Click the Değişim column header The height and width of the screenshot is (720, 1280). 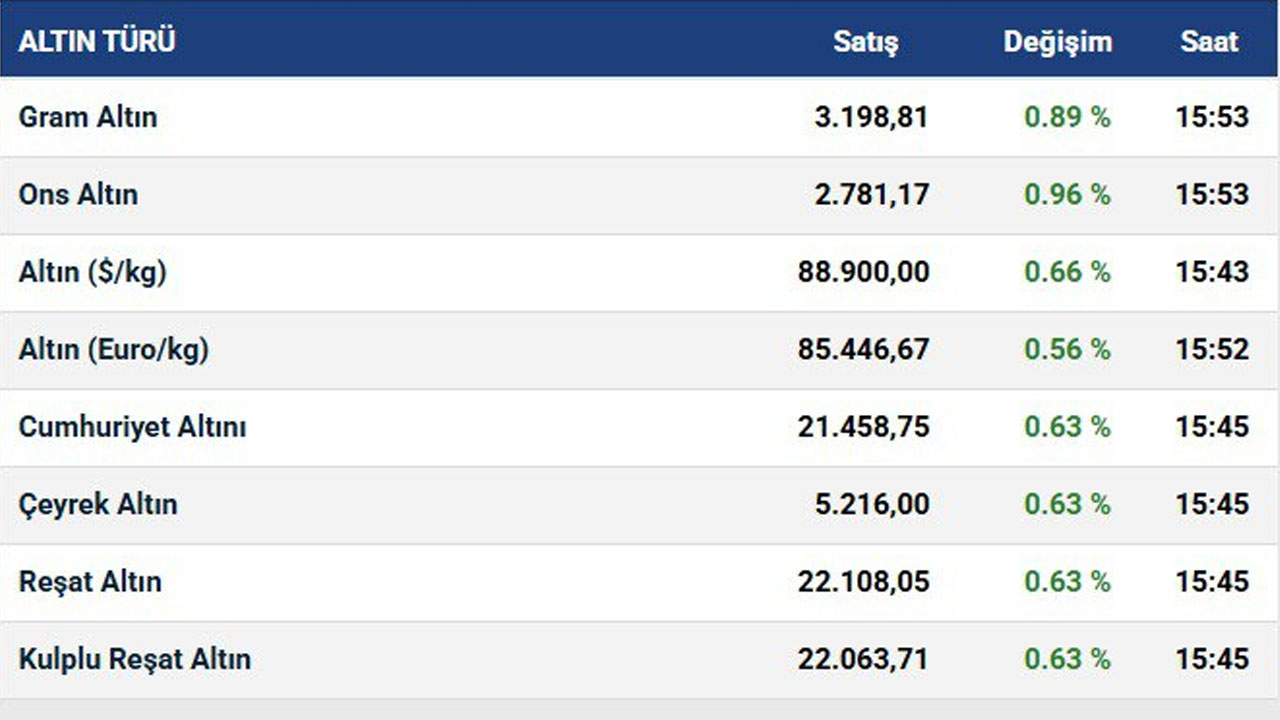pyautogui.click(x=1057, y=42)
